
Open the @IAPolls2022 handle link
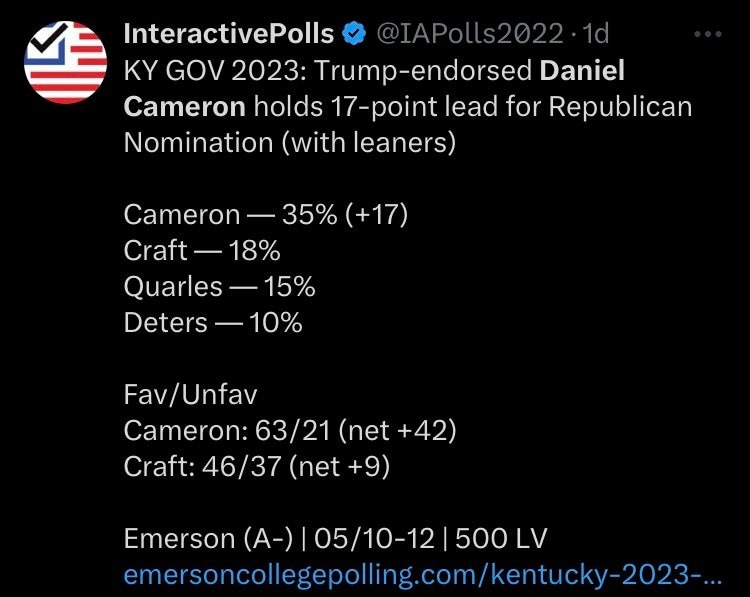469,34
